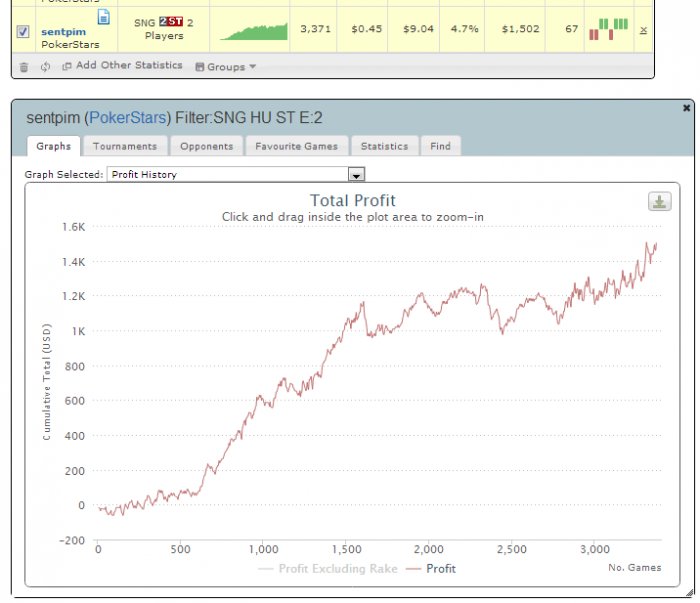Click the trash delete icon

24,67
